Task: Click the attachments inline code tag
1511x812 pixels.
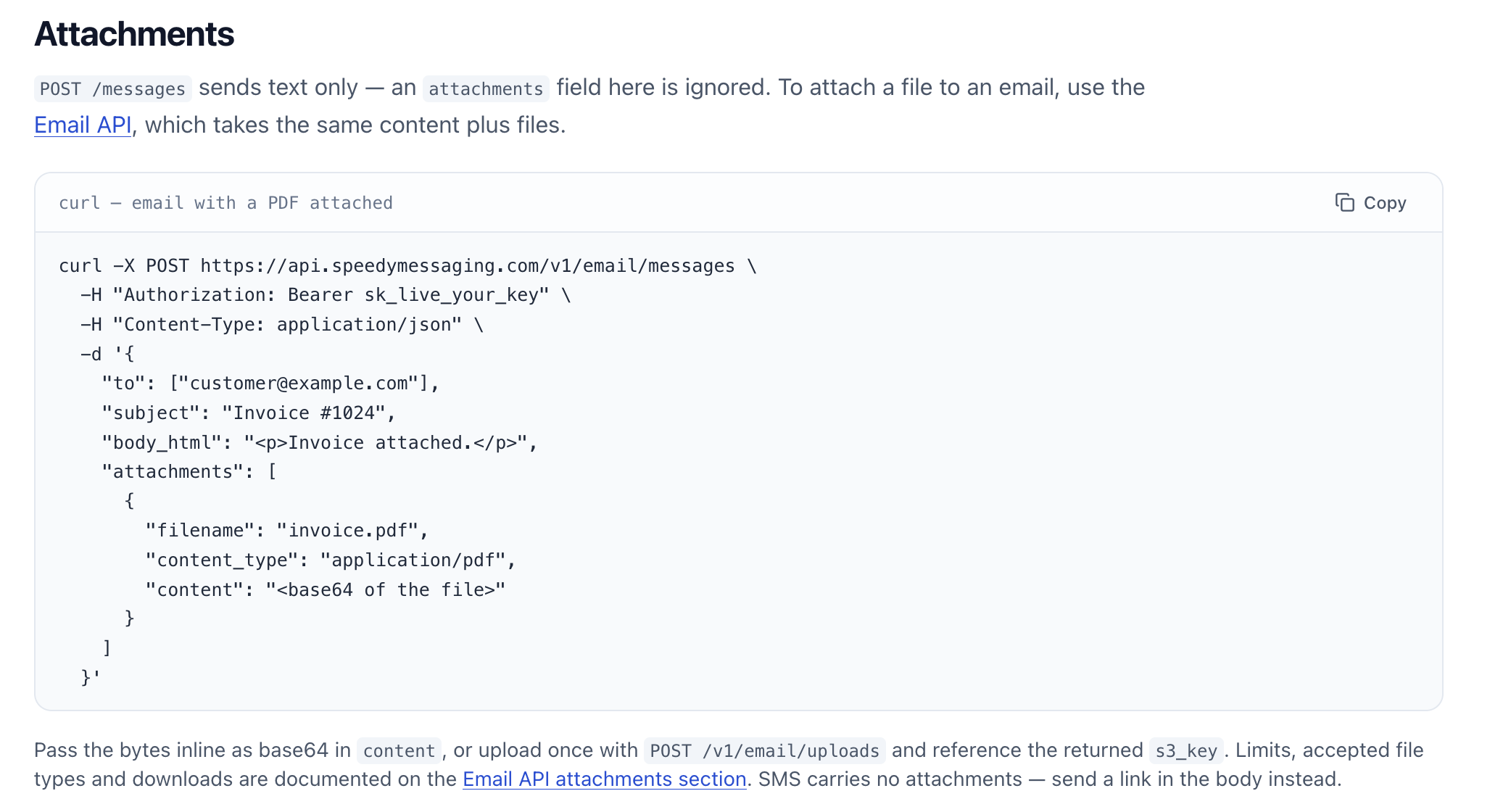Action: pyautogui.click(x=486, y=88)
